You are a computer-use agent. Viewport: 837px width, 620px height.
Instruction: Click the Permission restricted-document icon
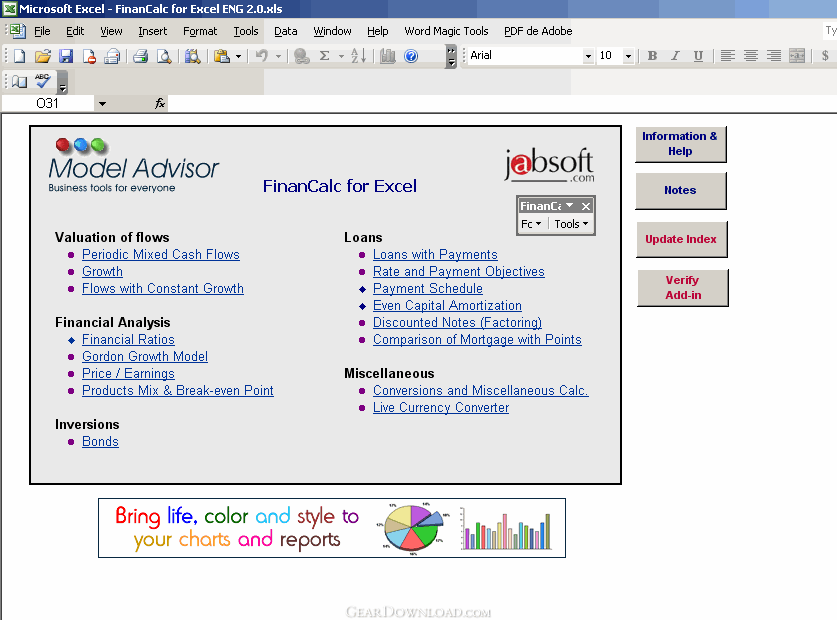point(89,56)
